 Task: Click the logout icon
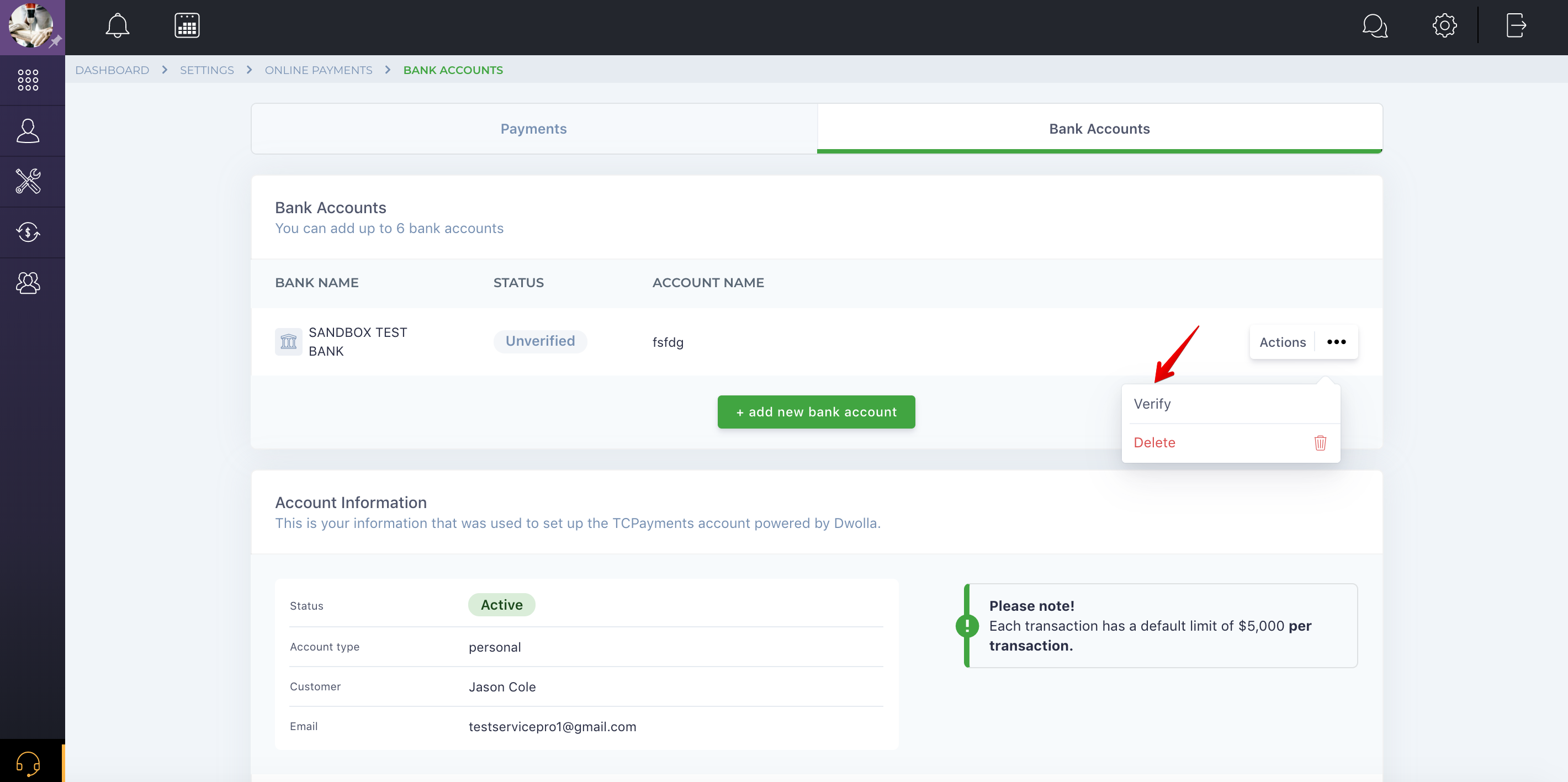(x=1516, y=25)
